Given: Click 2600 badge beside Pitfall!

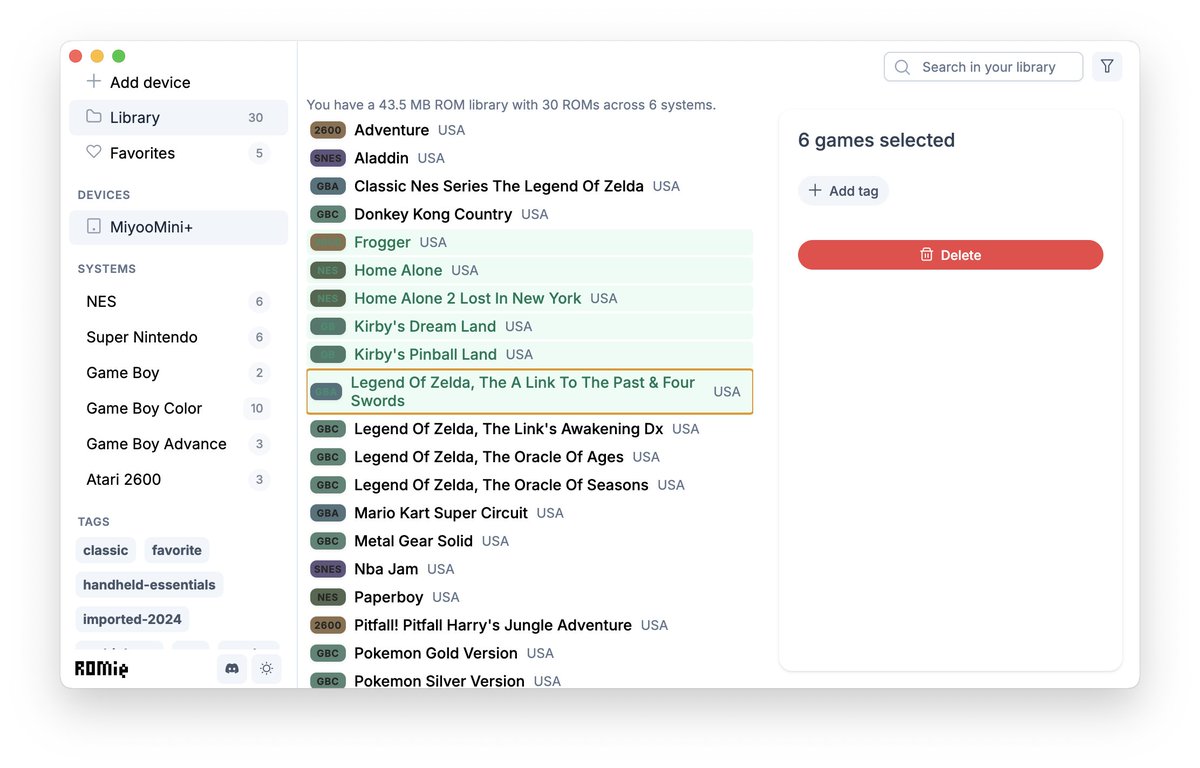Looking at the screenshot, I should tap(328, 625).
